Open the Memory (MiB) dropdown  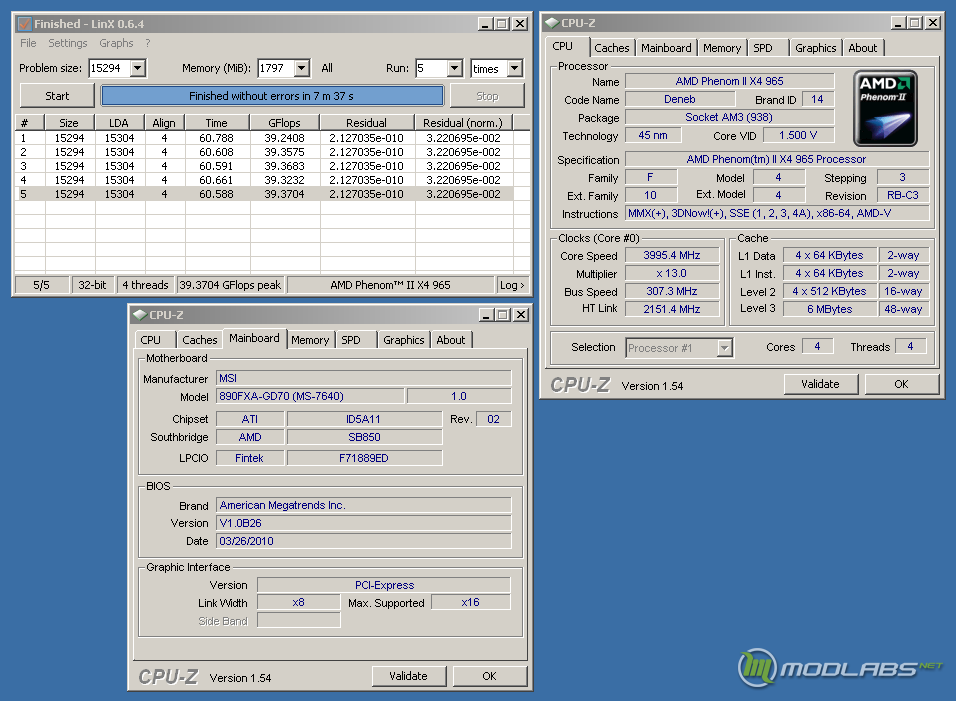302,68
